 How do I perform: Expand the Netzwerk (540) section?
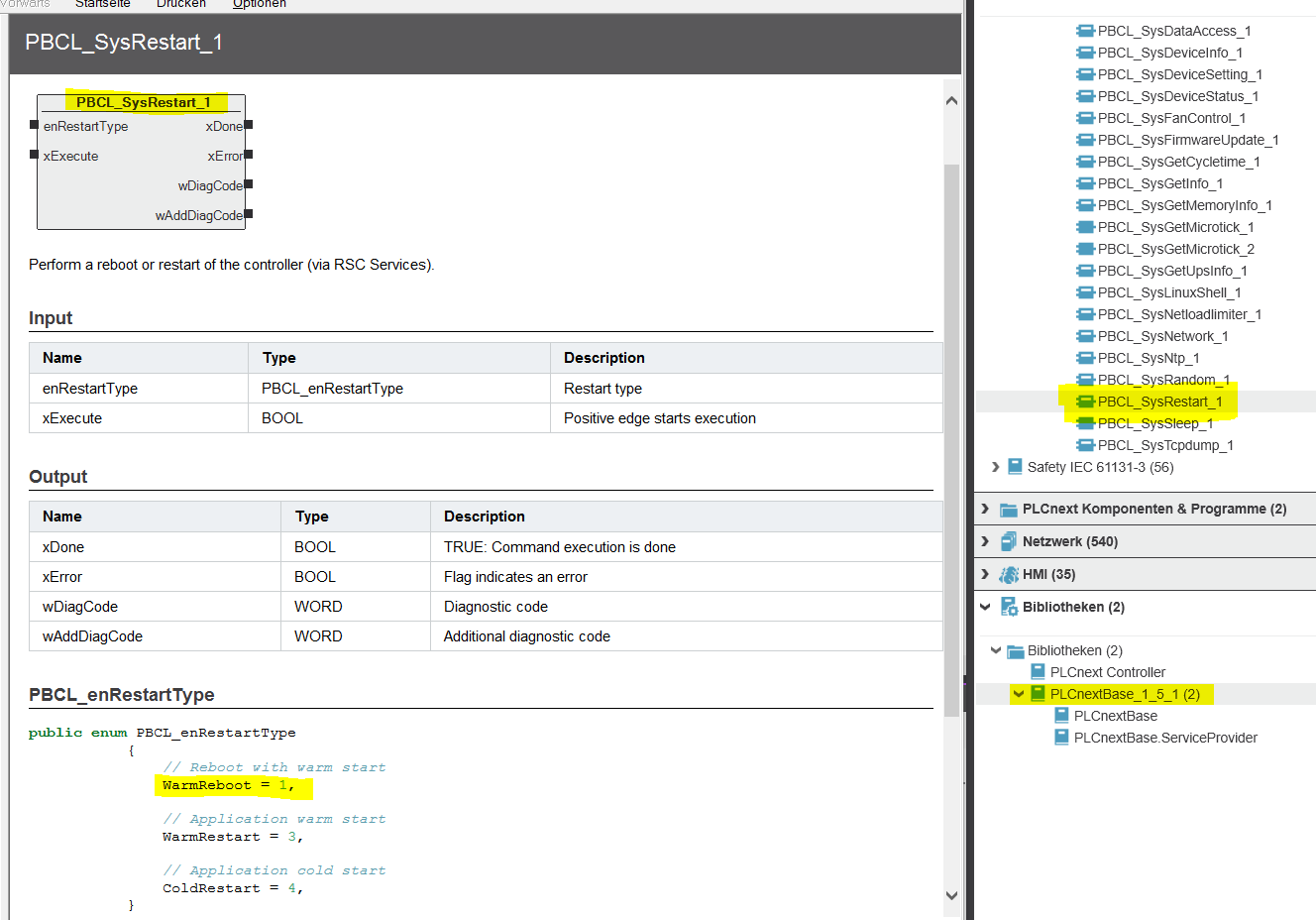click(x=985, y=541)
